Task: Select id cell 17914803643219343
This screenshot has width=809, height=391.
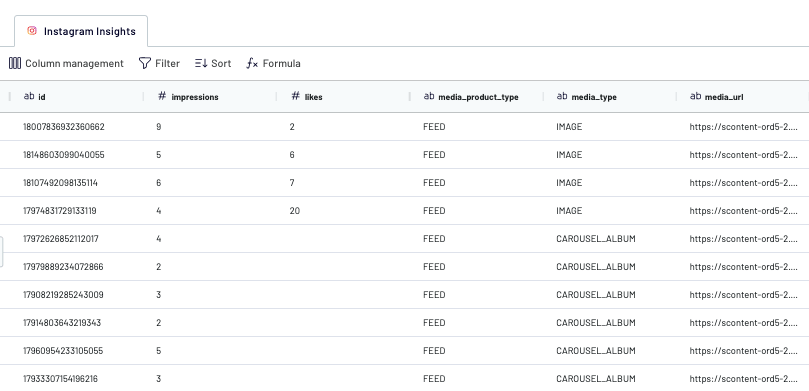Action: point(62,322)
